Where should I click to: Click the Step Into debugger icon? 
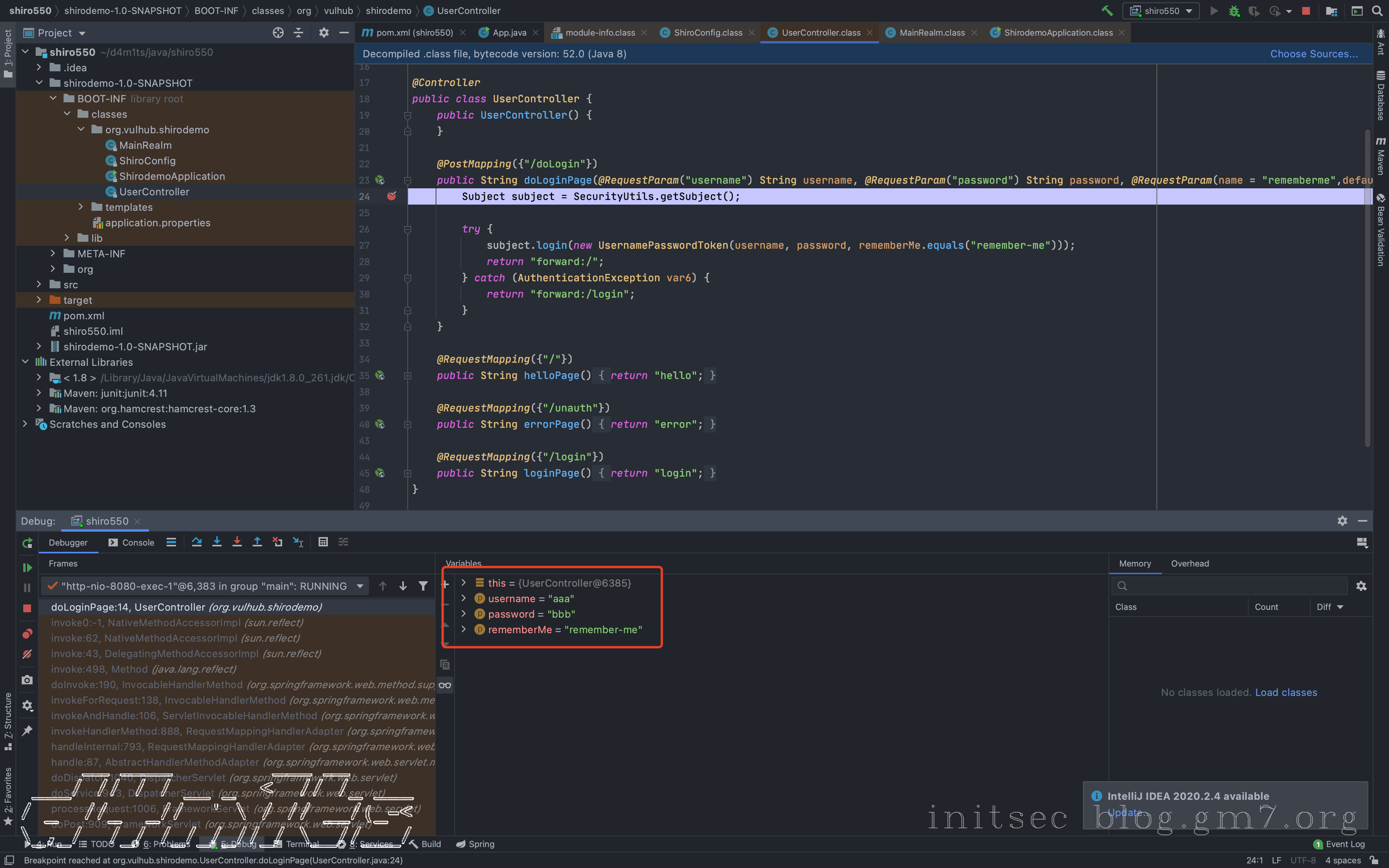(217, 542)
